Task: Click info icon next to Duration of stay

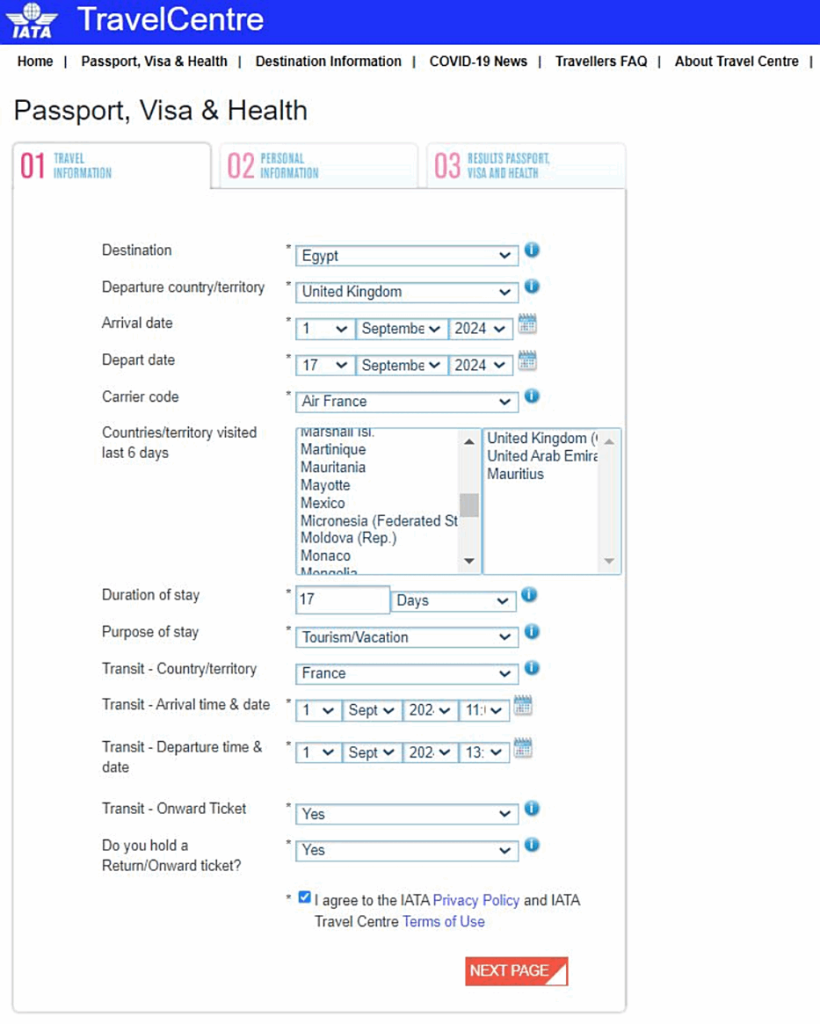Action: (529, 595)
